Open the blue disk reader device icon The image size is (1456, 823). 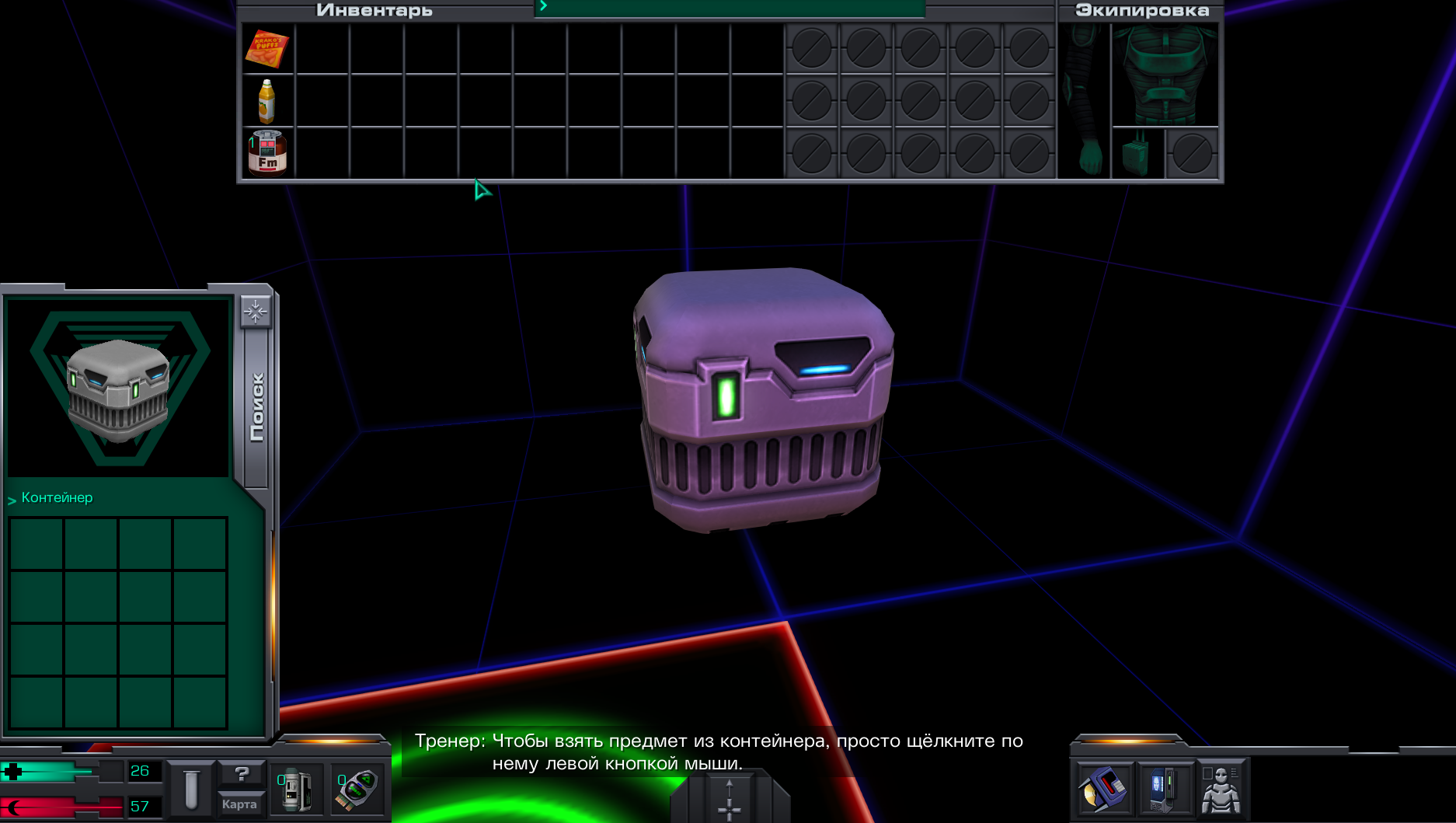click(1103, 789)
